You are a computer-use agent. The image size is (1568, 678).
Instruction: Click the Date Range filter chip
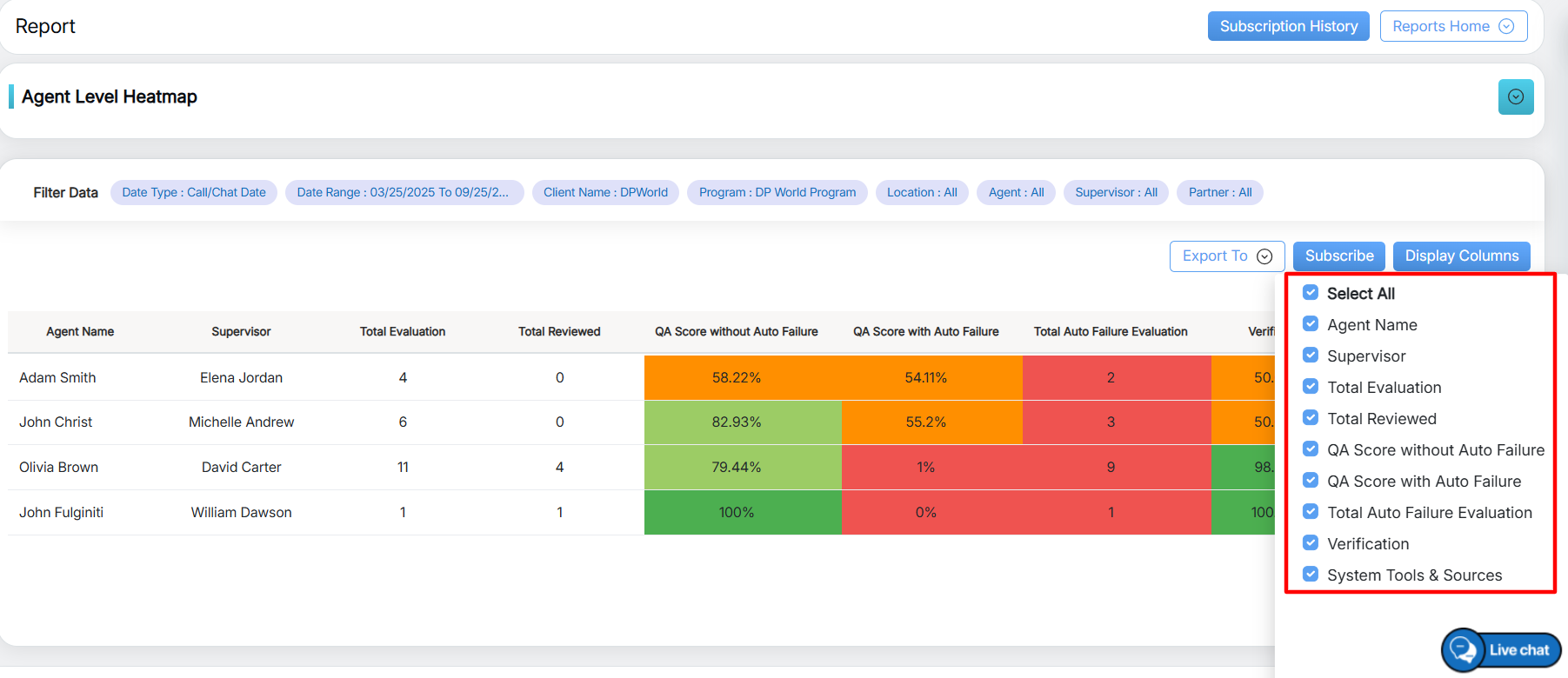pos(404,192)
